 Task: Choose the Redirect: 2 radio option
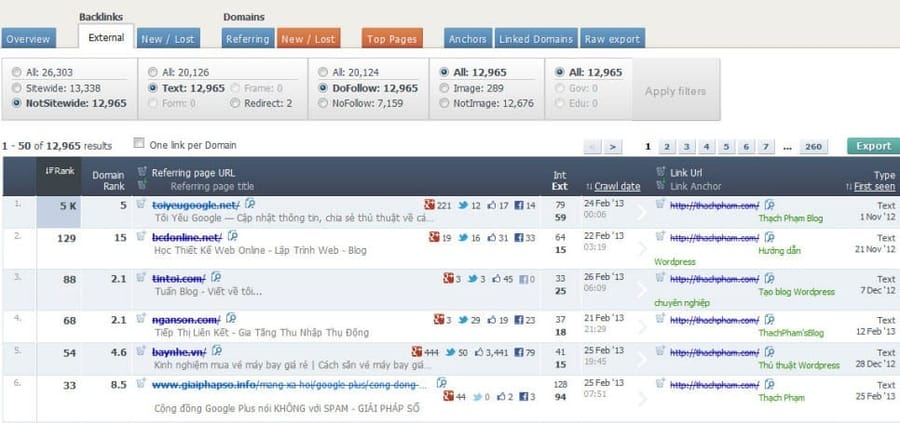tap(234, 103)
